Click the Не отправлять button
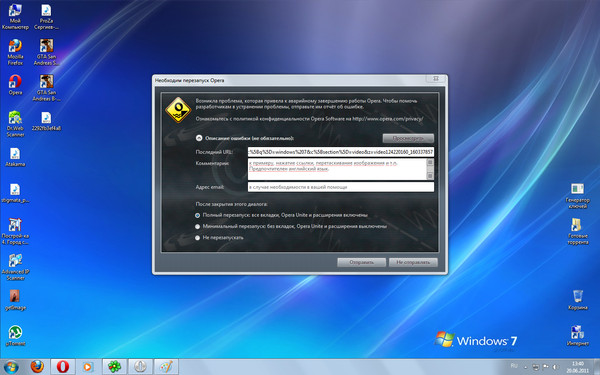 413,262
